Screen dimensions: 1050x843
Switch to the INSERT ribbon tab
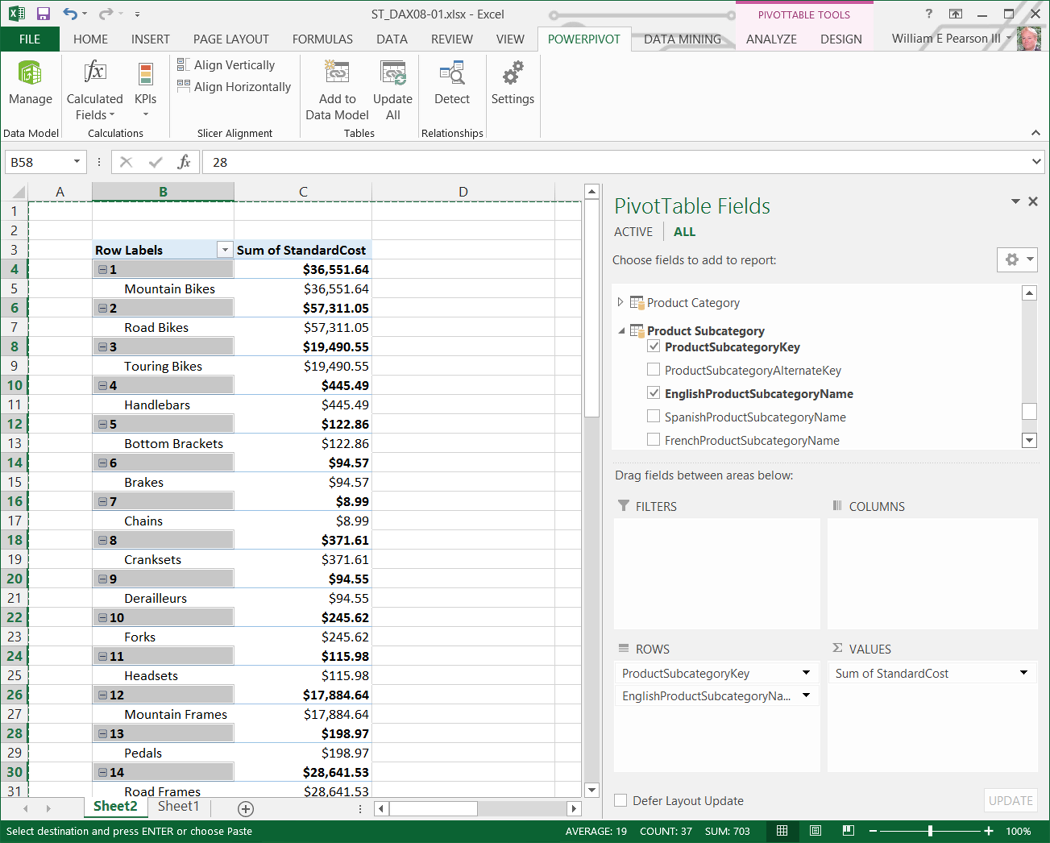click(150, 39)
